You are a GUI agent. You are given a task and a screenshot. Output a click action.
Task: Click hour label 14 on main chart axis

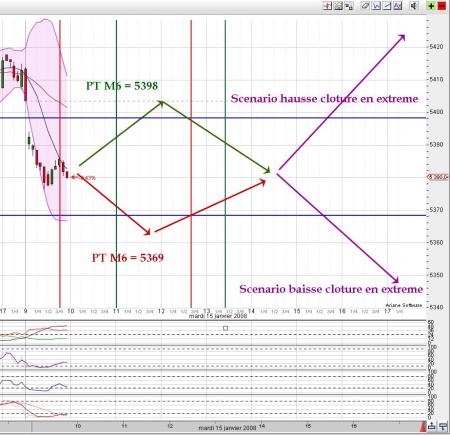click(251, 311)
